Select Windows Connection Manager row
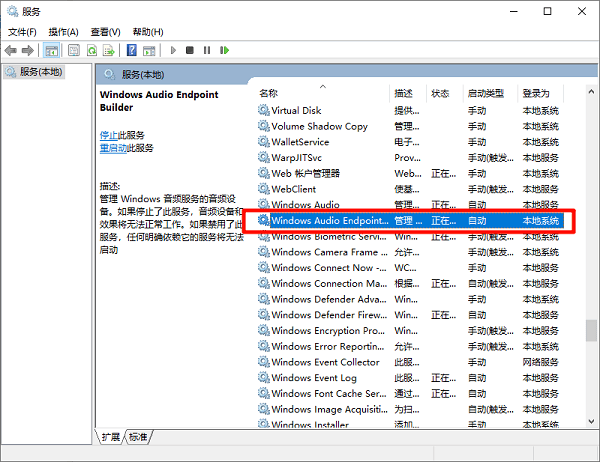This screenshot has width=600, height=462. [x=410, y=283]
